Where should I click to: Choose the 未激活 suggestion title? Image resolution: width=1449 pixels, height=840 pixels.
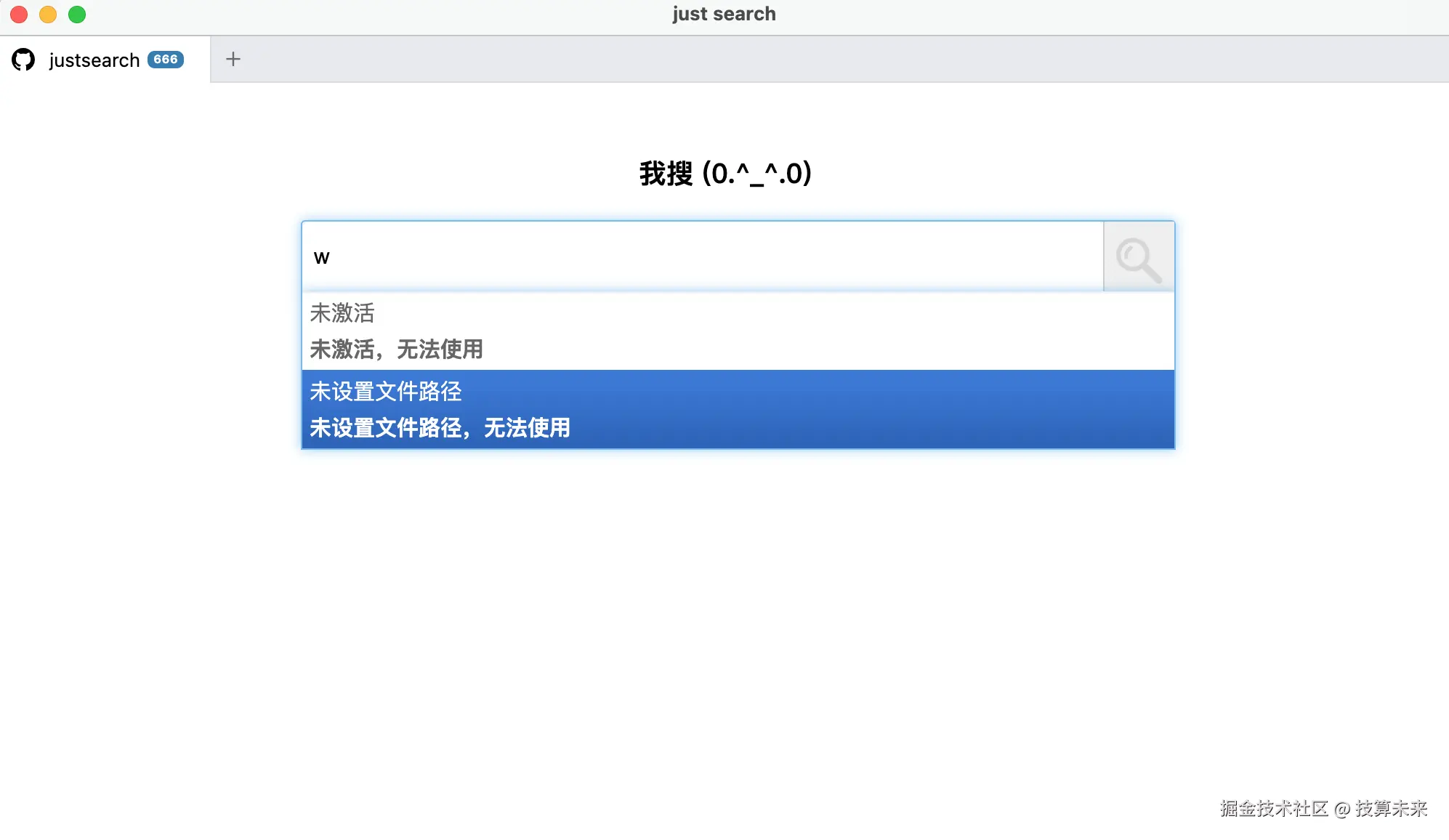342,313
